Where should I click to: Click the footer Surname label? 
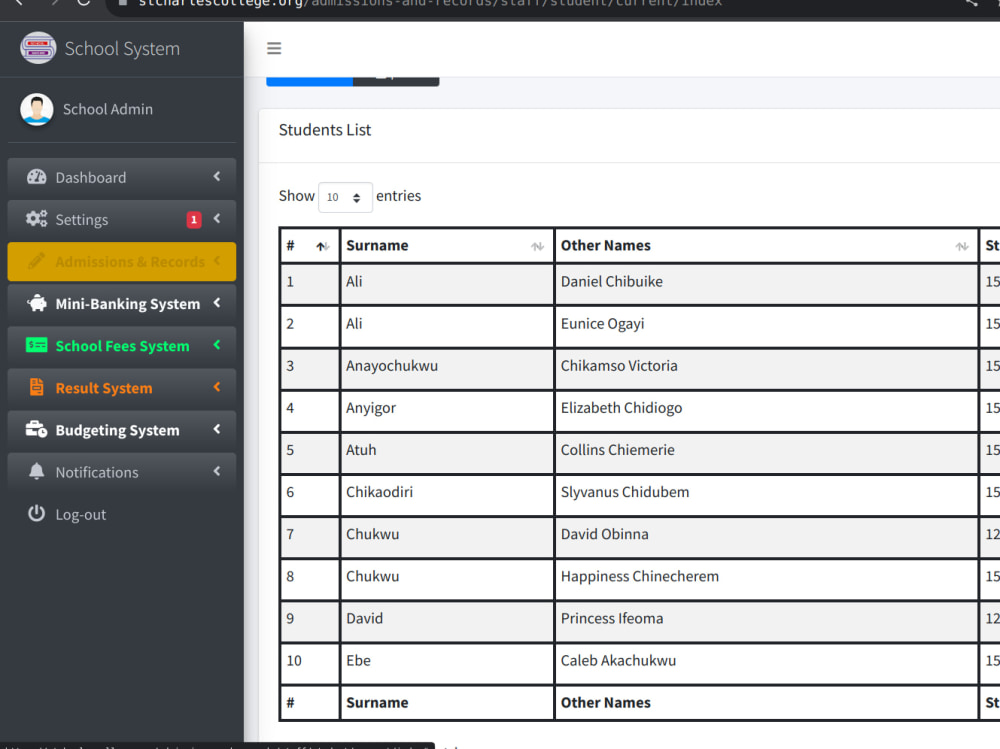(377, 702)
